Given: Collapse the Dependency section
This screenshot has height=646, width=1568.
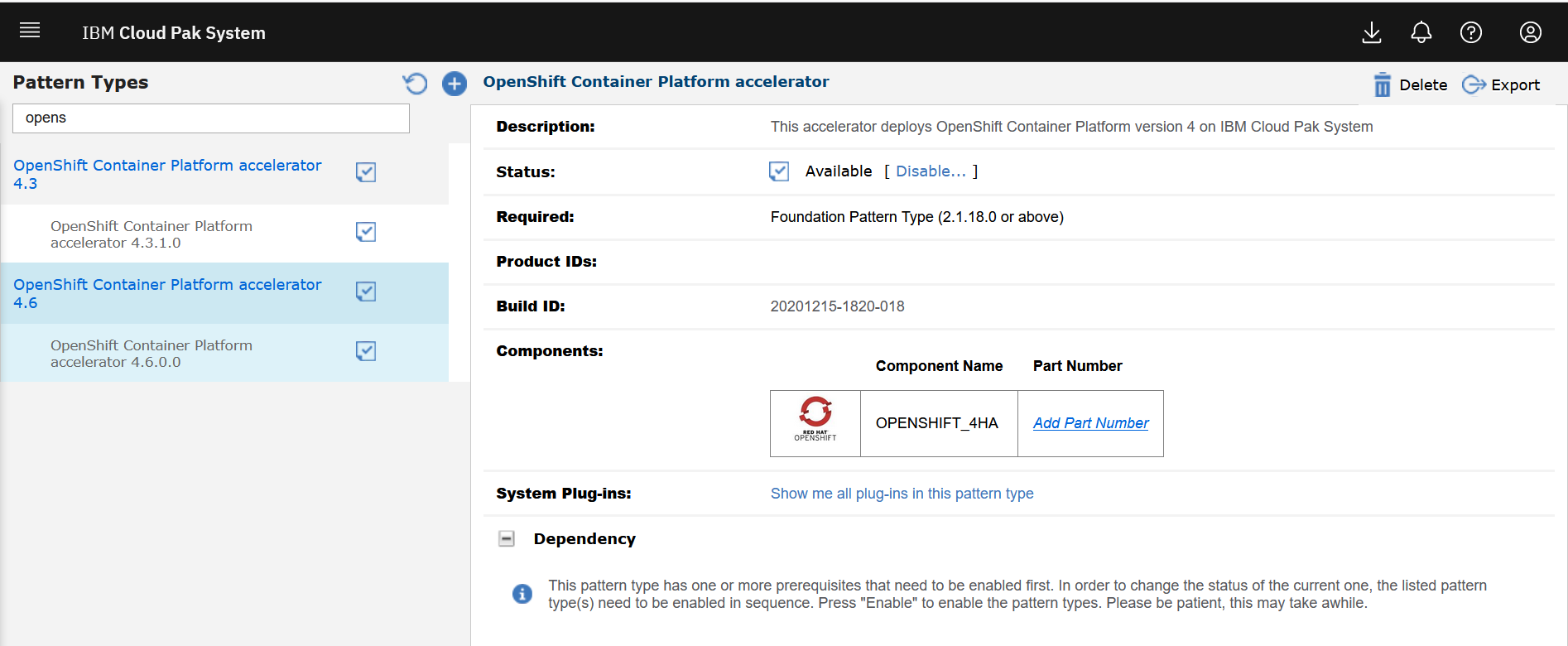Looking at the screenshot, I should tap(507, 539).
